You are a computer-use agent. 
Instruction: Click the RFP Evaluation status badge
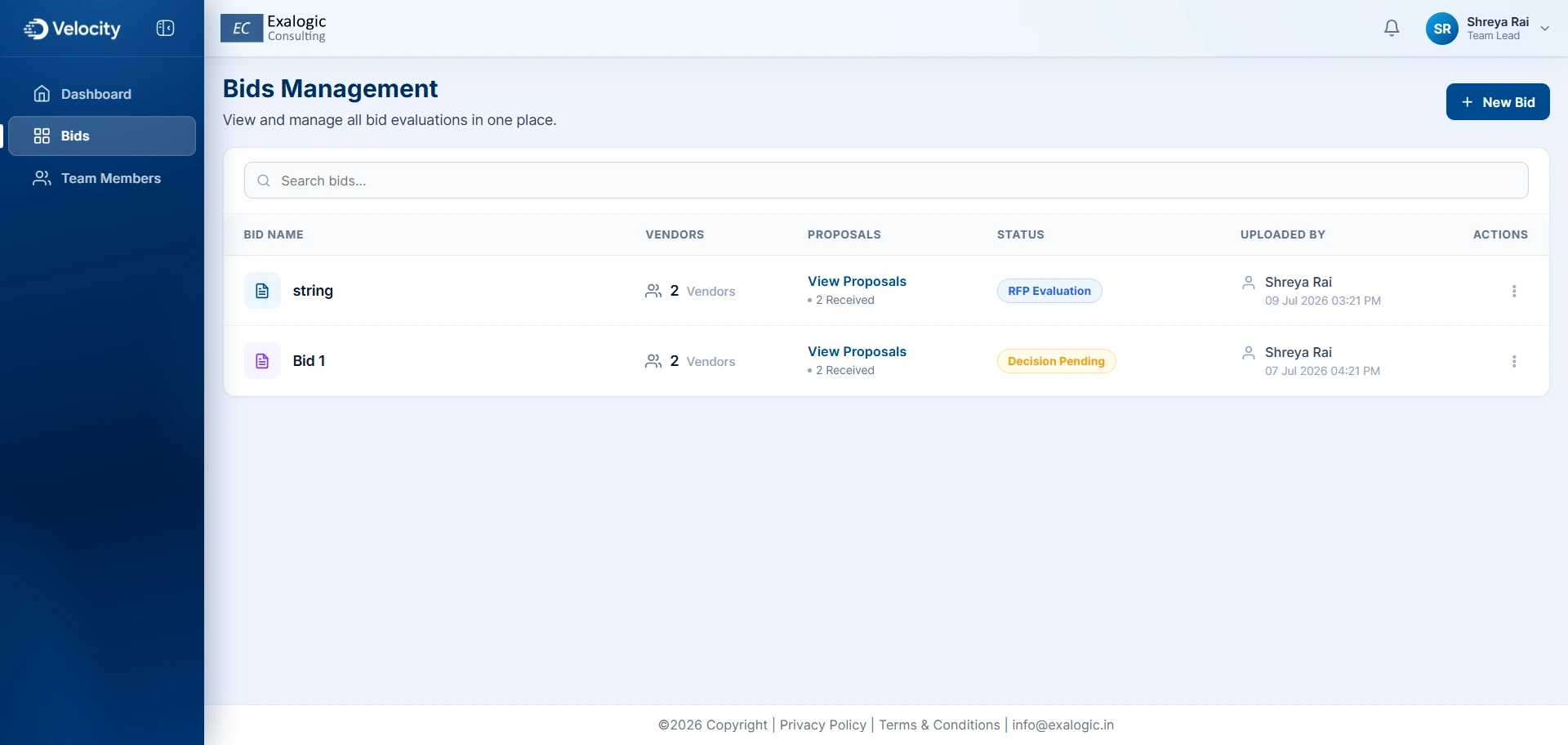[1049, 291]
